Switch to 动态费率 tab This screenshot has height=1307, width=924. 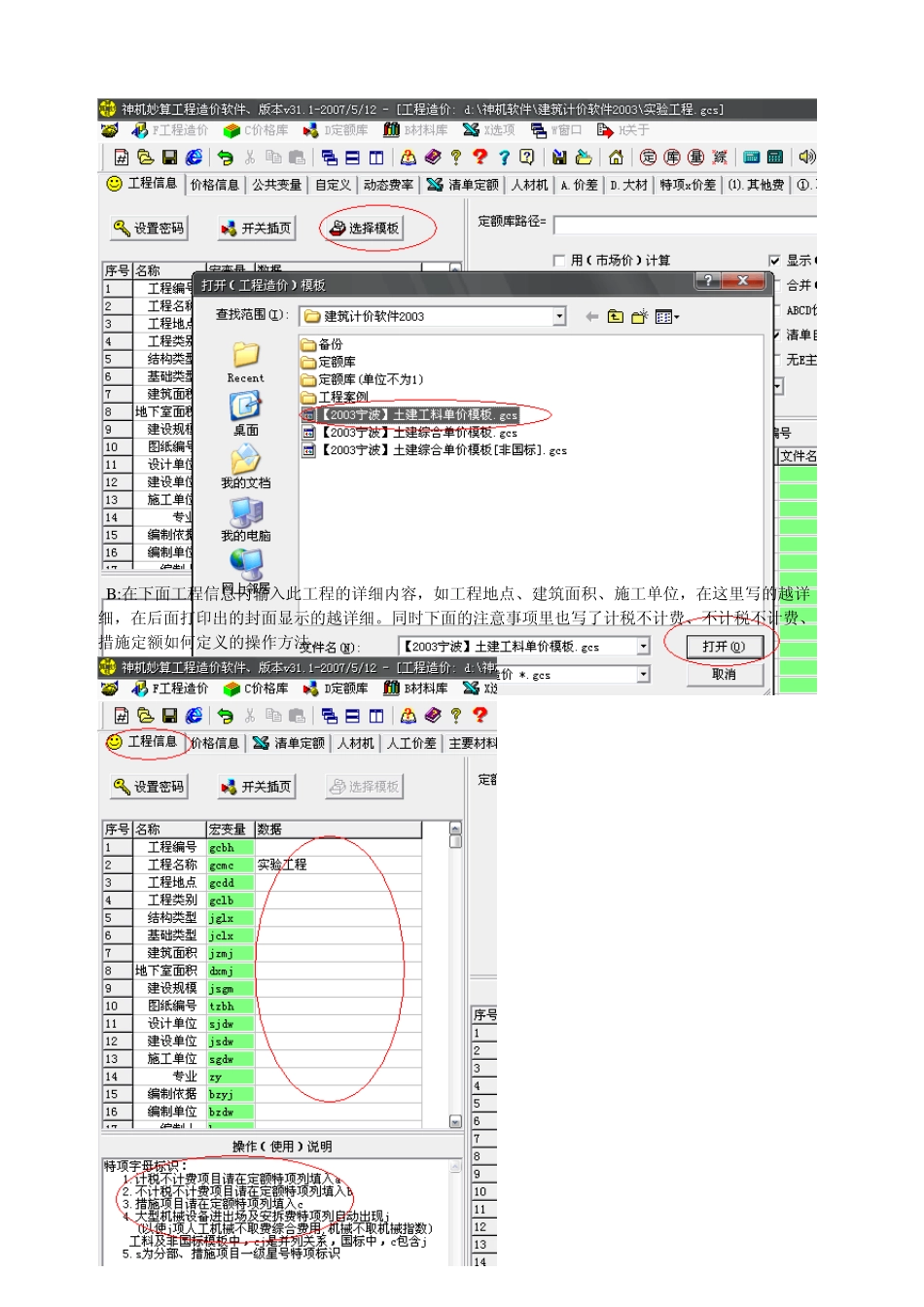pyautogui.click(x=388, y=185)
